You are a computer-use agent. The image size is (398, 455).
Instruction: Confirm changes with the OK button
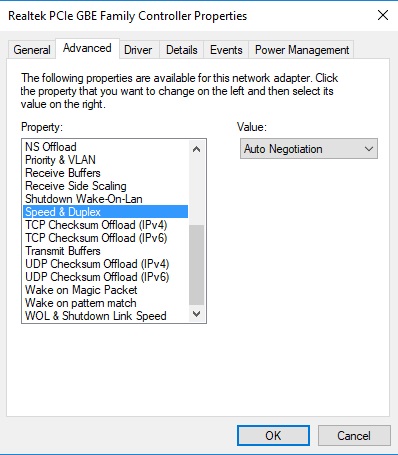pos(273,435)
